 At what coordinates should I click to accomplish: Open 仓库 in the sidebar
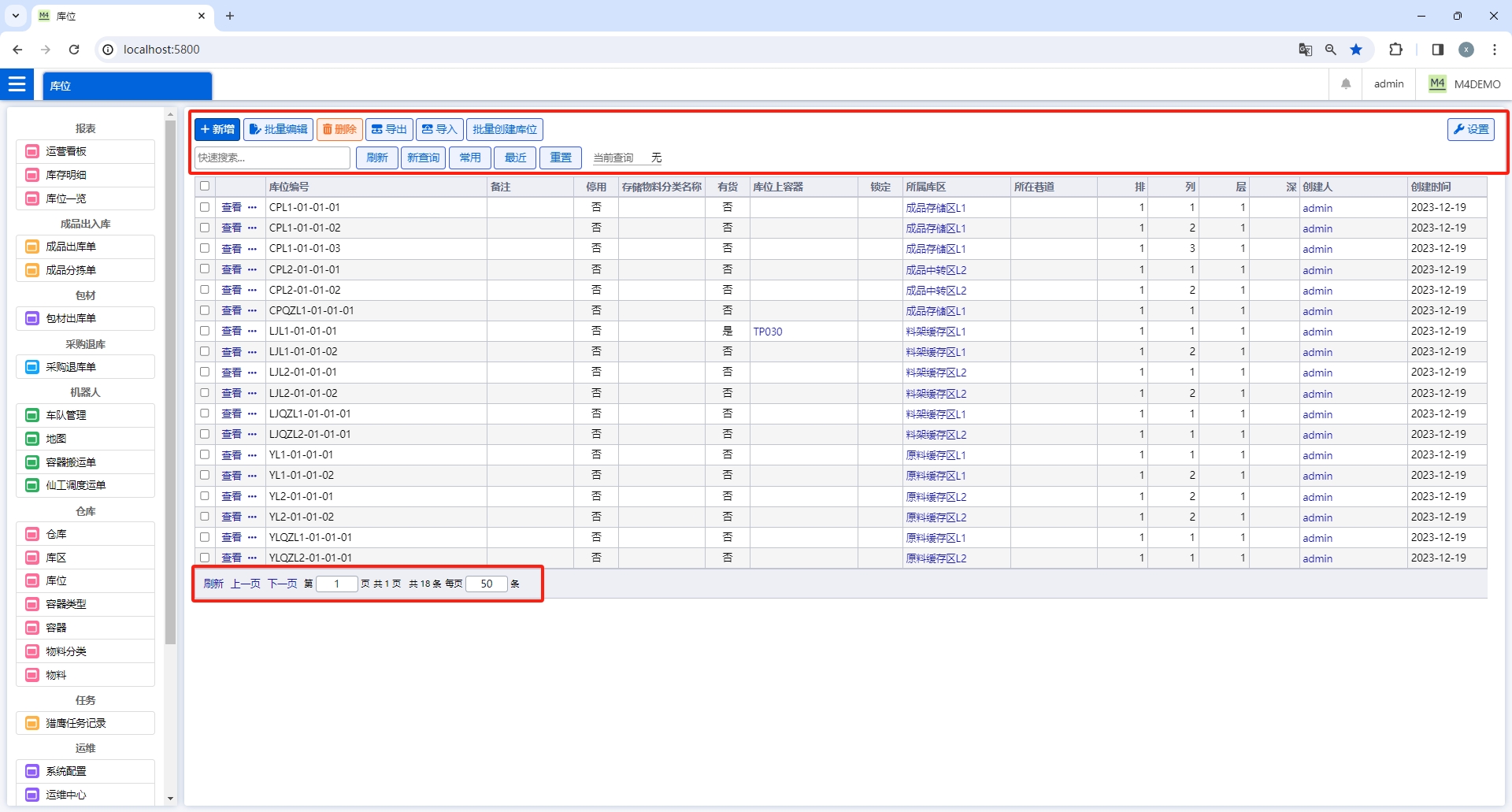click(x=85, y=534)
